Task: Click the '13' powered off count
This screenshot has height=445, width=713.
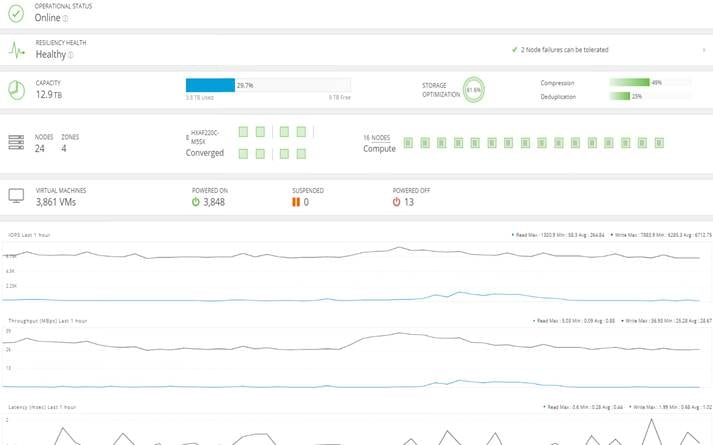Action: [409, 202]
